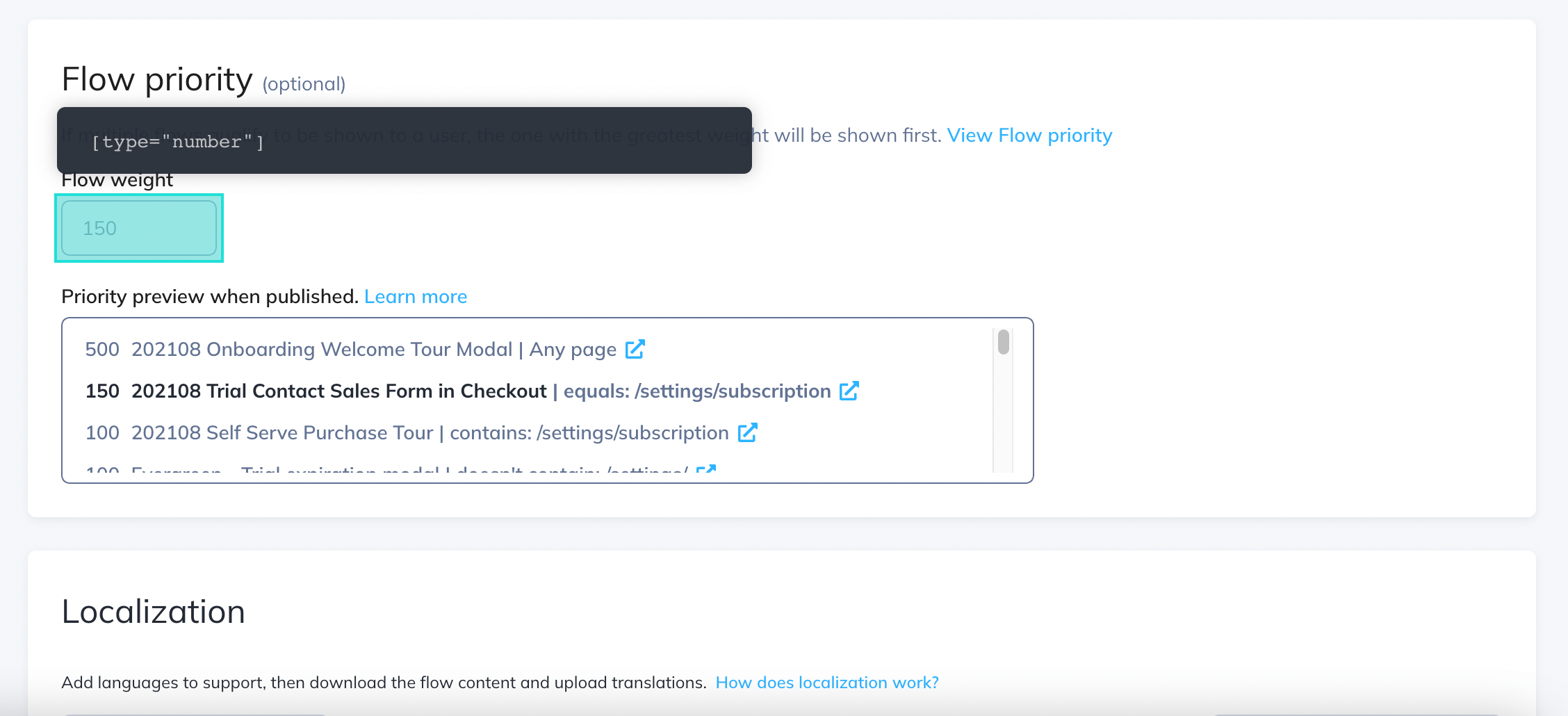The width and height of the screenshot is (1568, 716).
Task: Open external link icon for Self Serve Purchase Tour
Action: click(x=747, y=432)
